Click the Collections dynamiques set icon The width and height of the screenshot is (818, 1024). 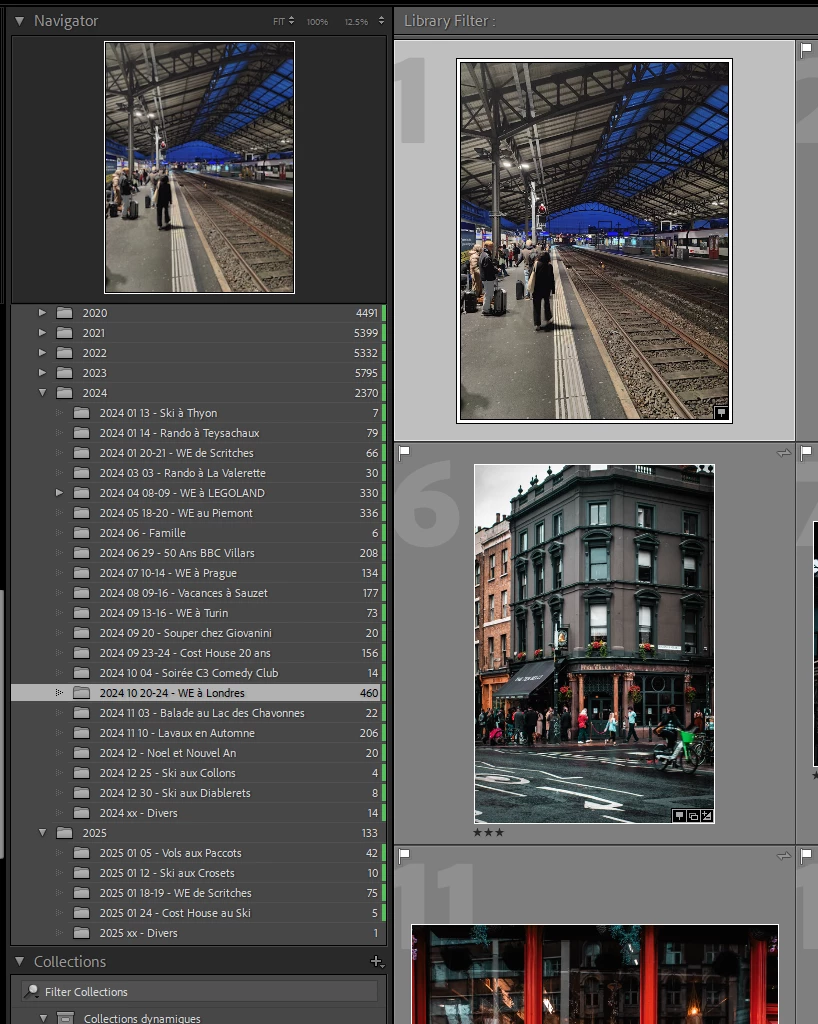(x=65, y=1018)
